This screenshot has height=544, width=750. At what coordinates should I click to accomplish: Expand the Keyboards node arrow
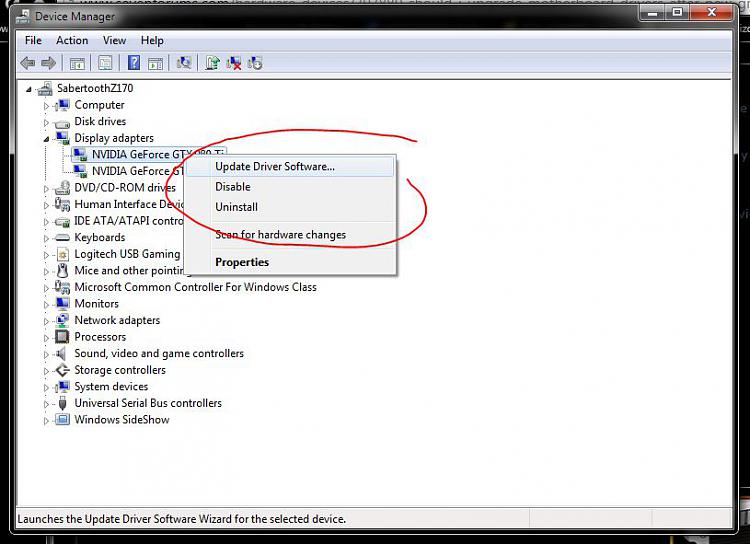coord(46,238)
